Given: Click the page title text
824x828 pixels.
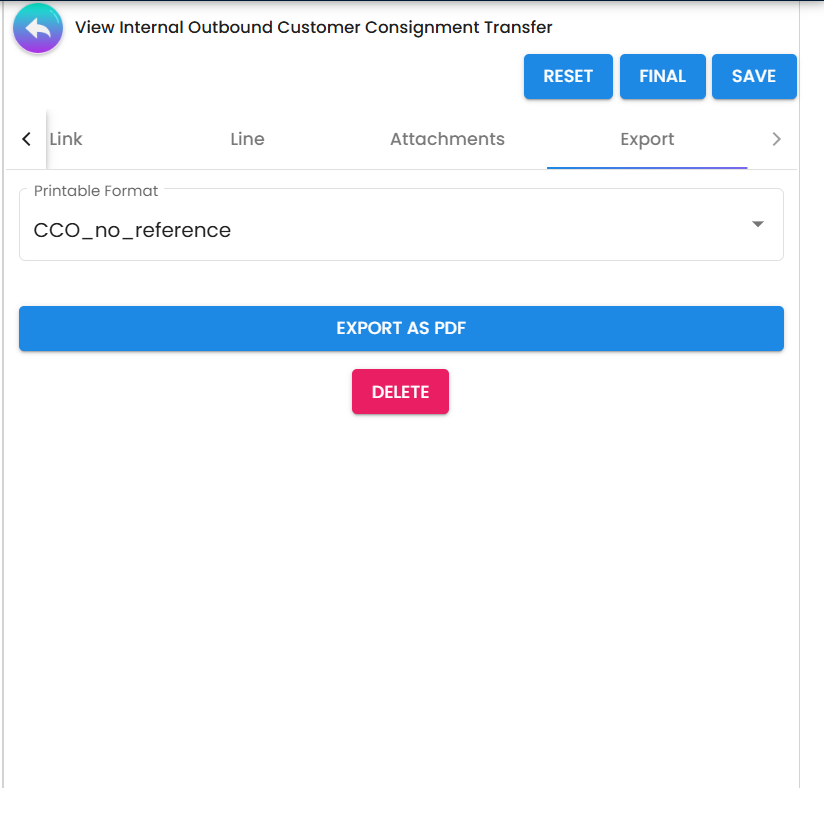Looking at the screenshot, I should click(313, 28).
